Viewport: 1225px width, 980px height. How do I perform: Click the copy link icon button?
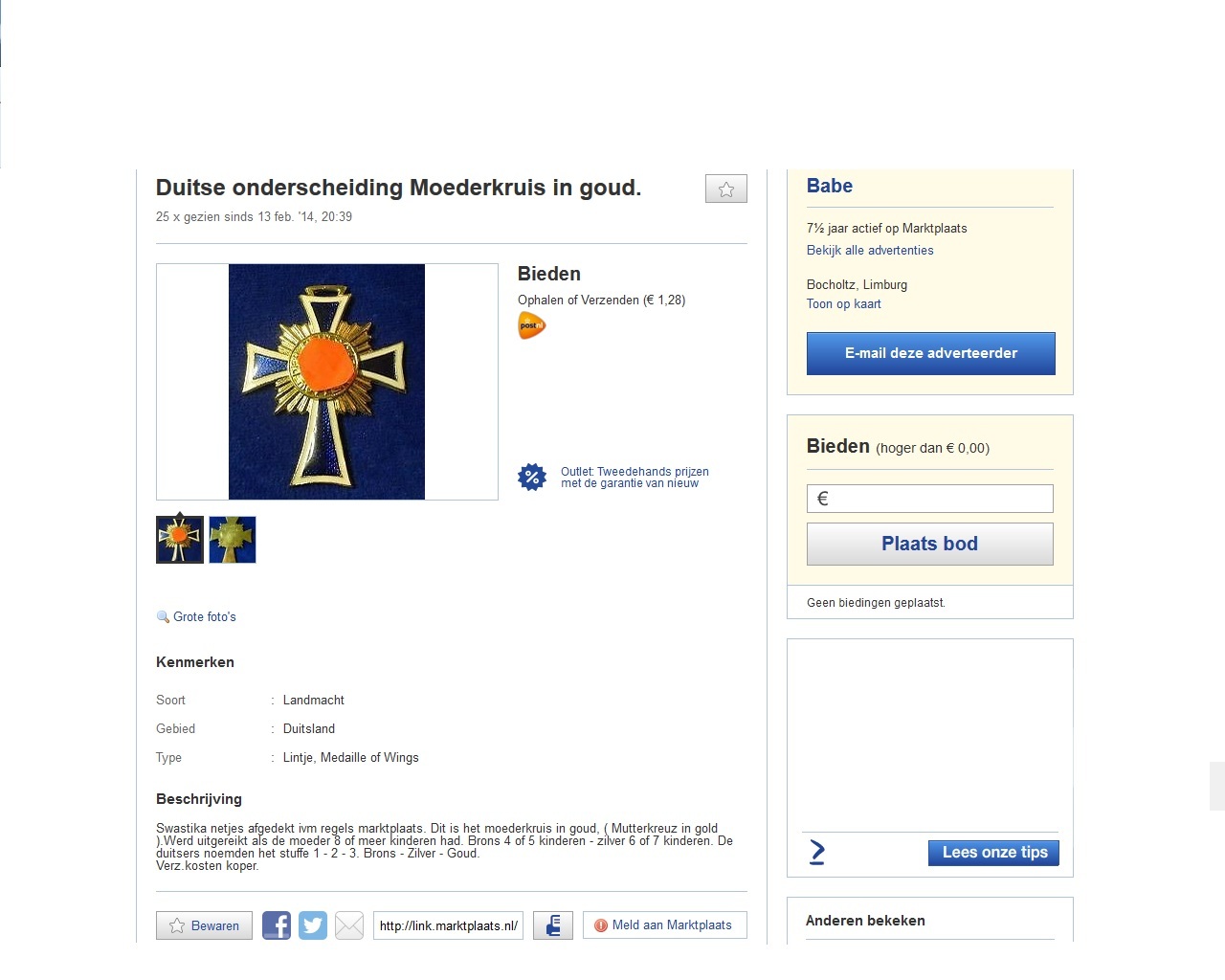[553, 925]
